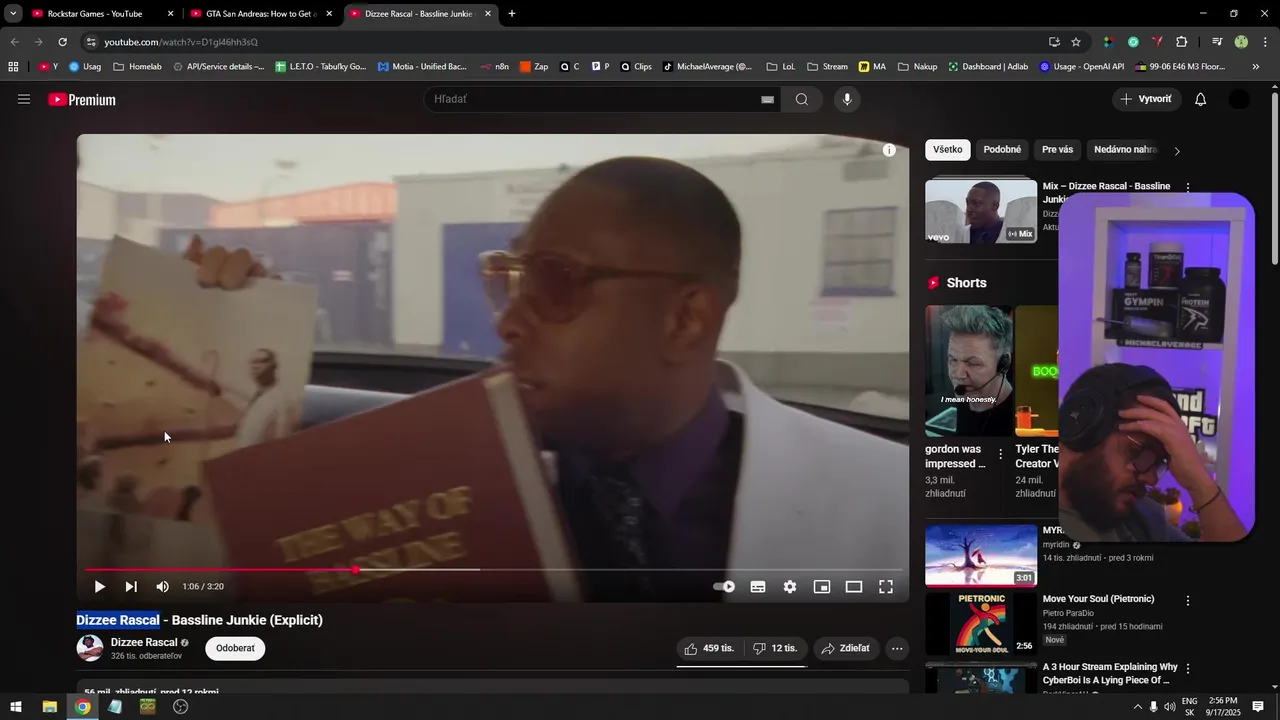1280x720 pixels.
Task: Open a new browser tab
Action: (x=512, y=14)
